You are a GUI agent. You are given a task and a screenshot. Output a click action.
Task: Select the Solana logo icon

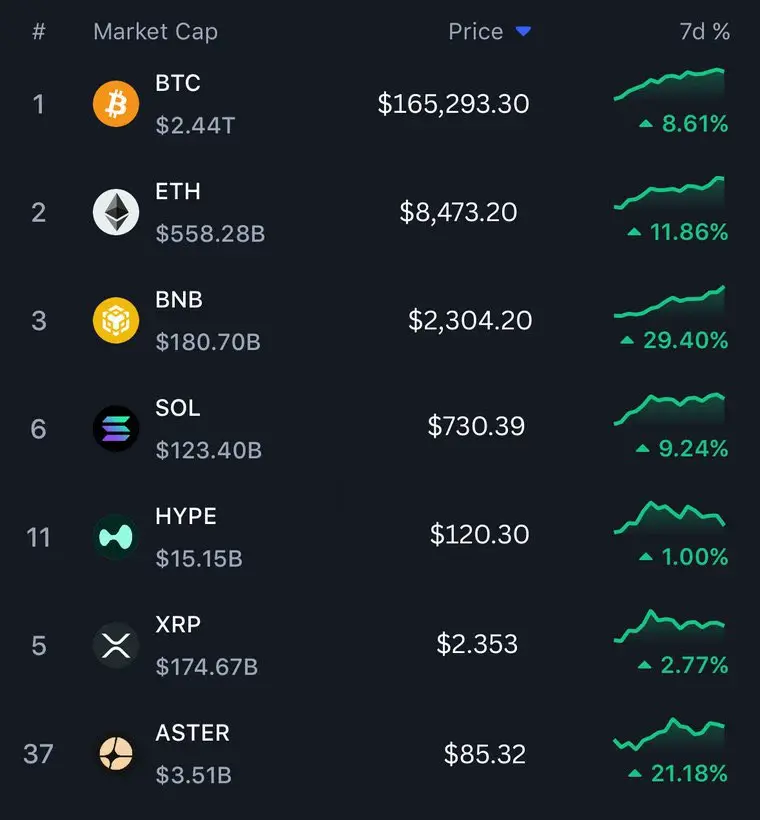tap(116, 428)
